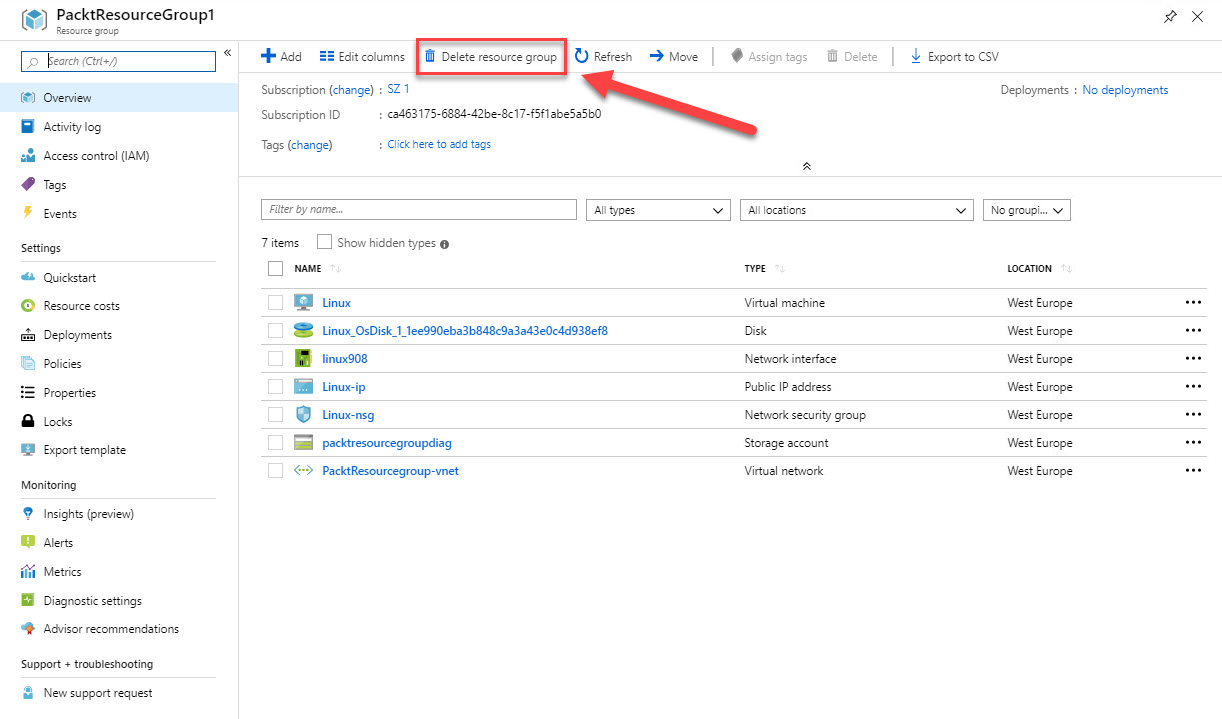Screen dimensions: 1222x719
Task: Open more options for Linux_OsDisk row
Action: pos(1192,330)
